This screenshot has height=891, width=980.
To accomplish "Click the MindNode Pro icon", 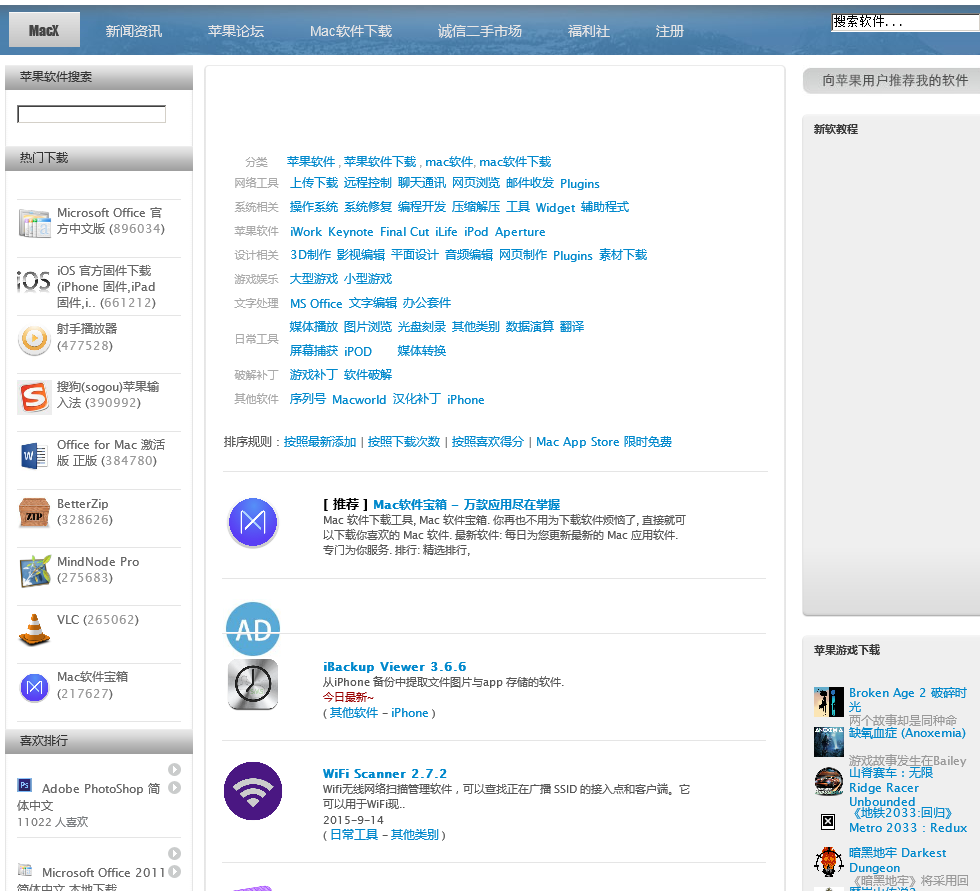I will tap(34, 571).
